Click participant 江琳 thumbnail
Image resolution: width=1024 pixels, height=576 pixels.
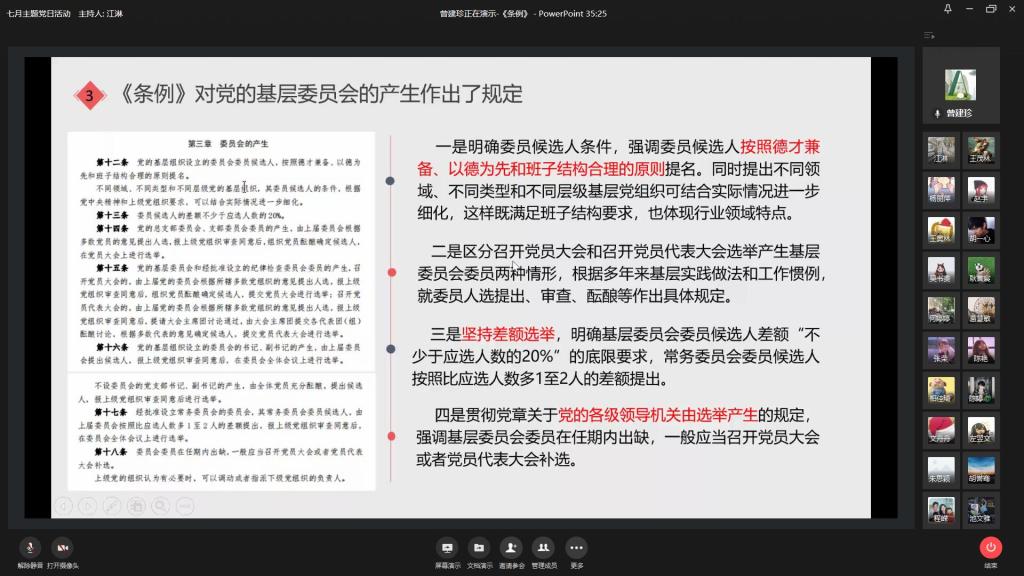pyautogui.click(x=940, y=150)
